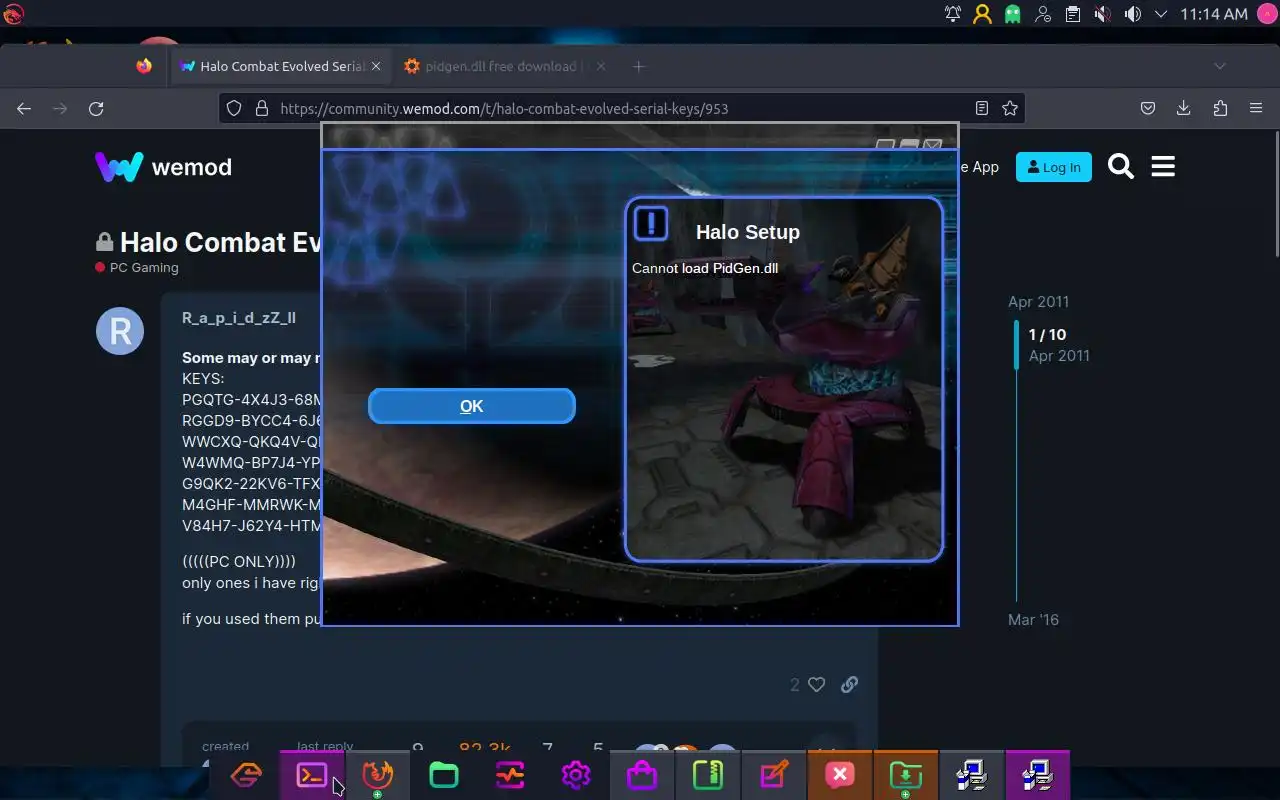Screen dimensions: 1280x800
Task: Open the archive manager taskbar icon
Action: pos(708,775)
